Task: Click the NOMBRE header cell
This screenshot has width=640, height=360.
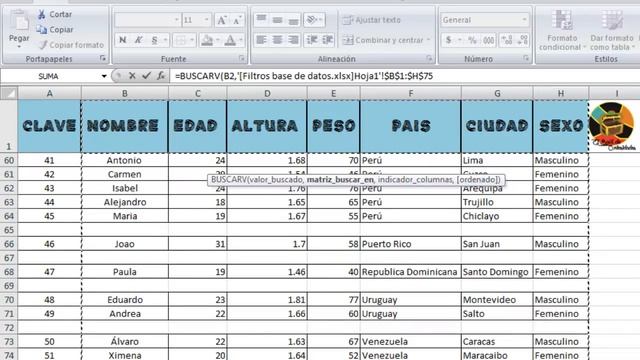Action: click(x=124, y=126)
